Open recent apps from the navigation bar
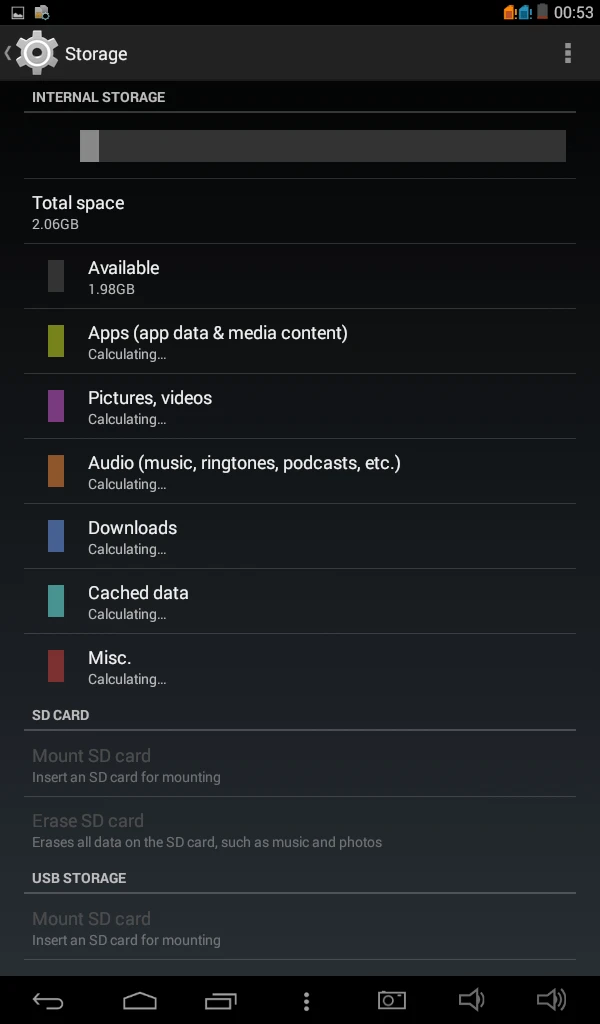Screen dimensions: 600x1024 (221, 999)
